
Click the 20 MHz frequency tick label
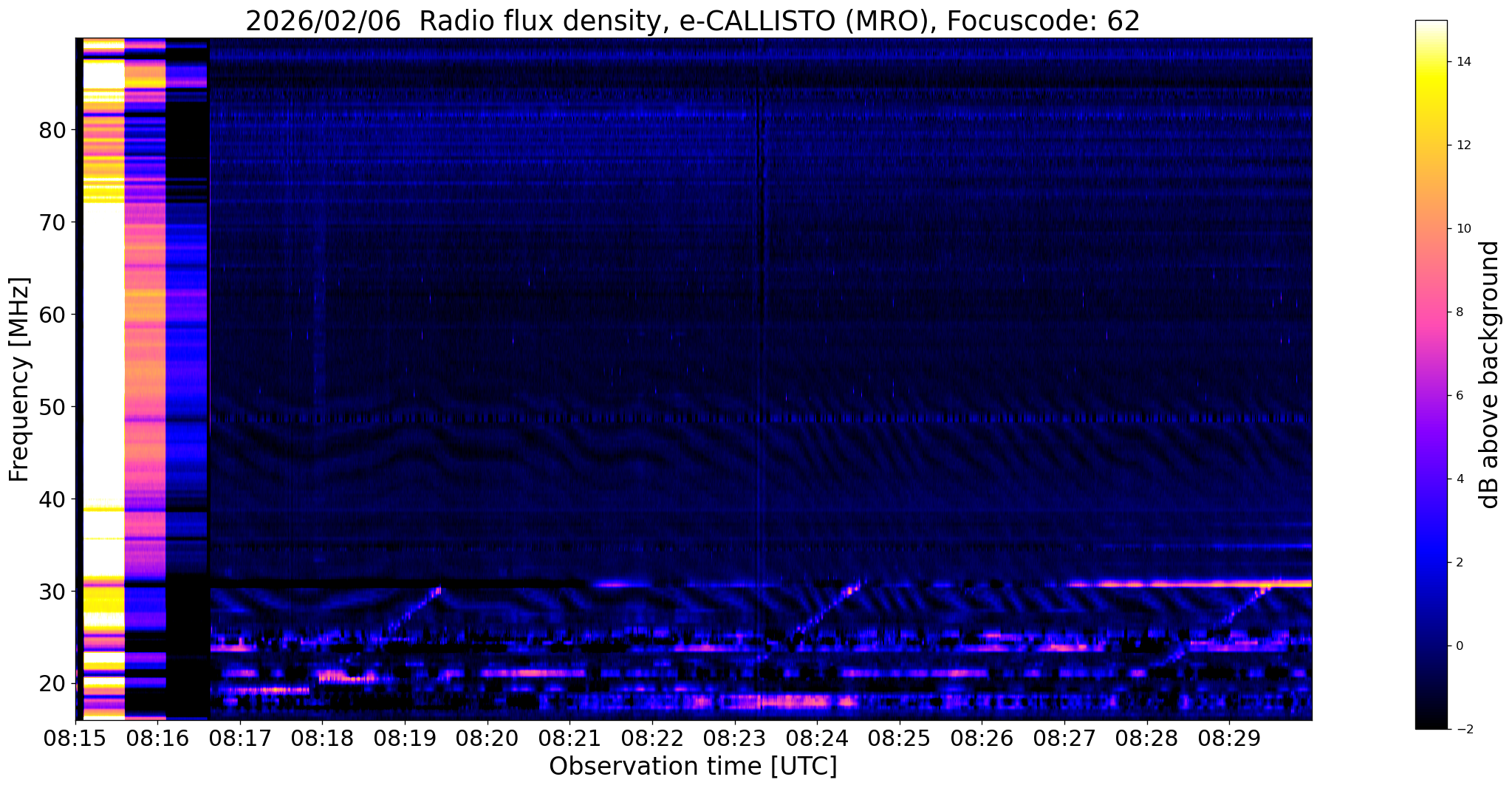click(x=52, y=685)
